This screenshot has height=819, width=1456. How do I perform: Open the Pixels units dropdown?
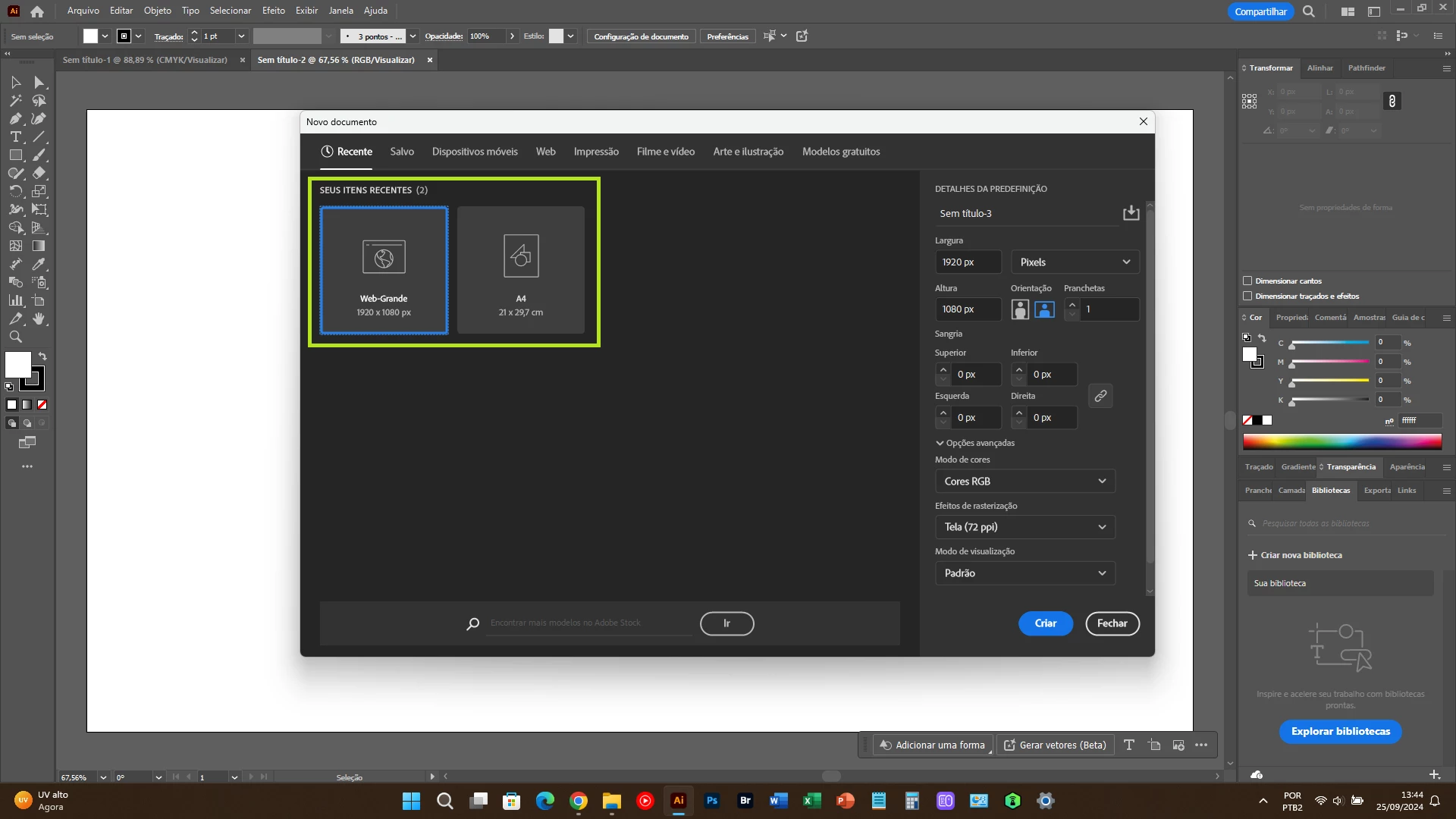click(1075, 262)
